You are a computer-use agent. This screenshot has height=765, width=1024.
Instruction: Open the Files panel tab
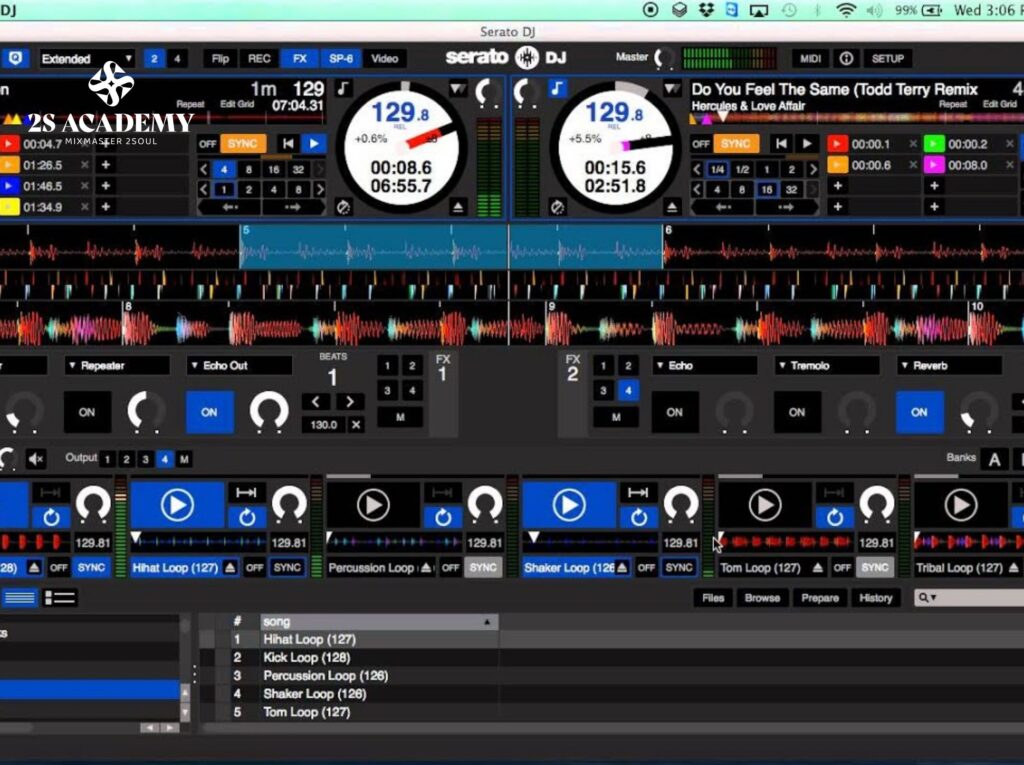coord(713,598)
